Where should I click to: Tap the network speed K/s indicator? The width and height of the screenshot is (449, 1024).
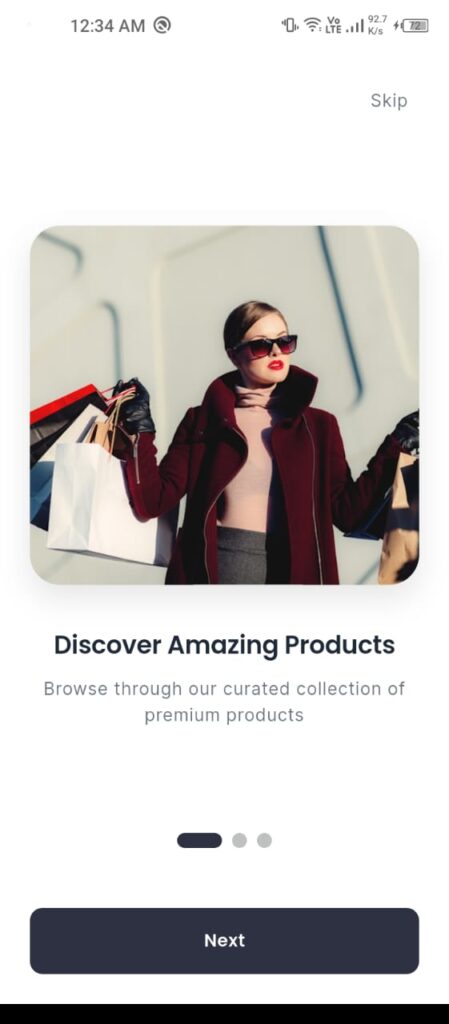click(x=377, y=25)
